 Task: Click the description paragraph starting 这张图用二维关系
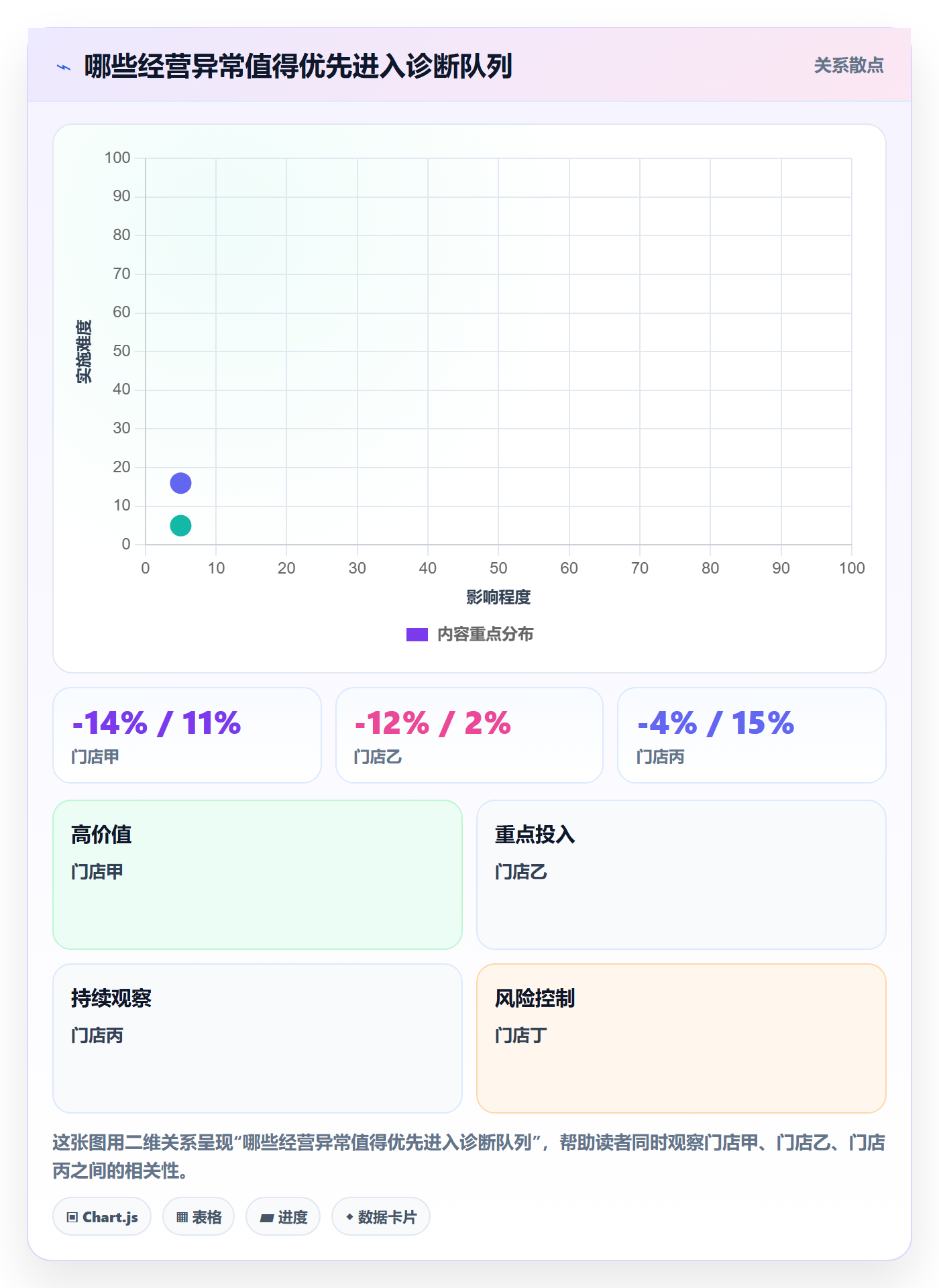469,1157
